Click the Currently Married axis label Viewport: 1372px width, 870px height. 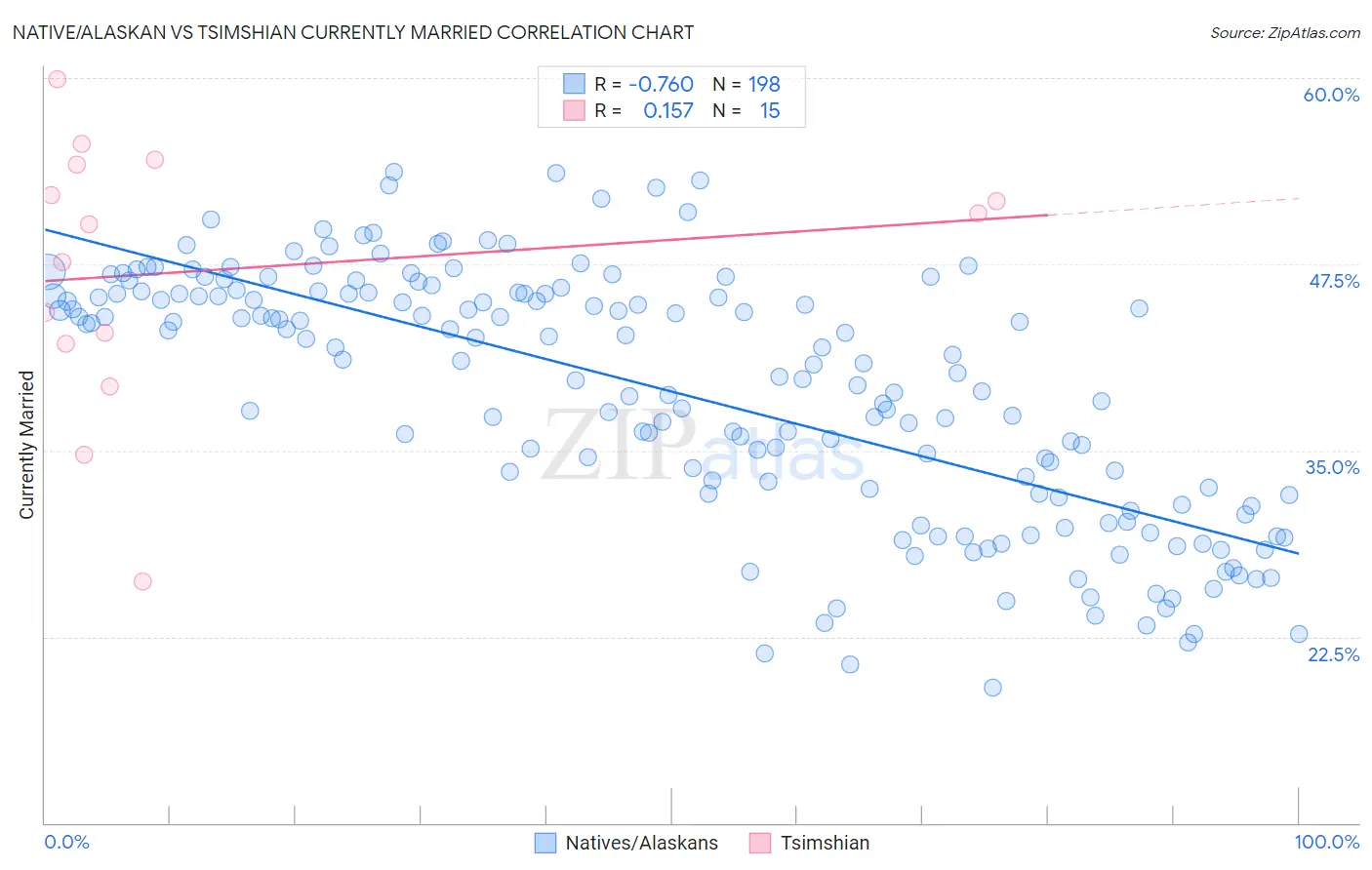point(26,445)
